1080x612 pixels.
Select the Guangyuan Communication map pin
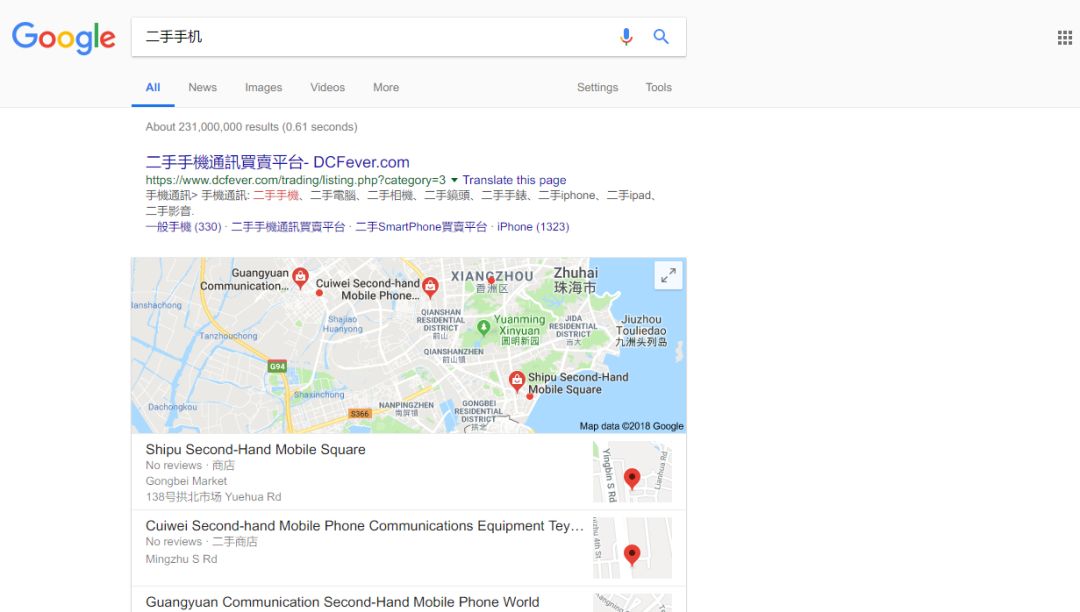(x=300, y=277)
